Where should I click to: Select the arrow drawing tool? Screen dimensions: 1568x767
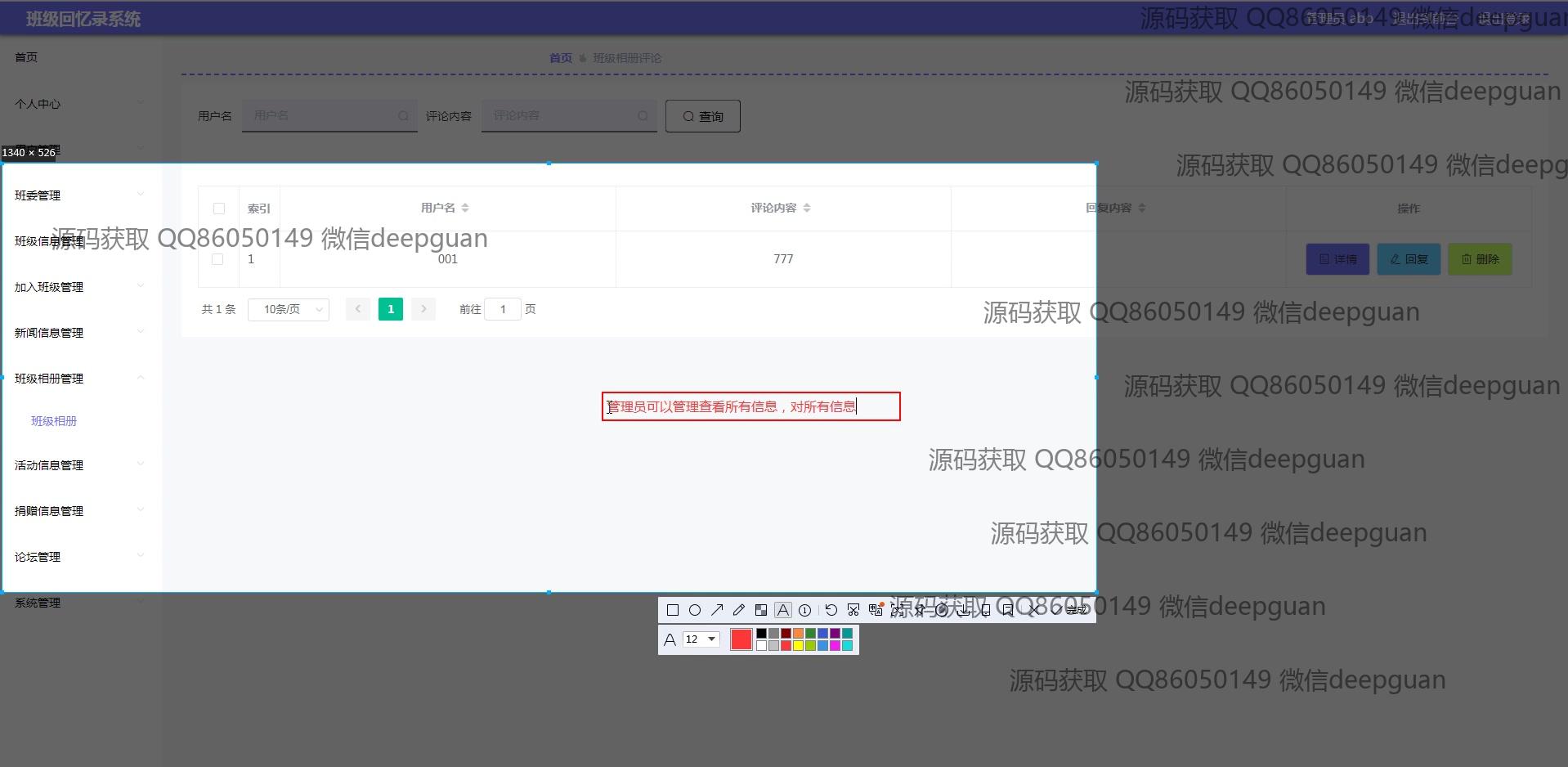pos(717,610)
